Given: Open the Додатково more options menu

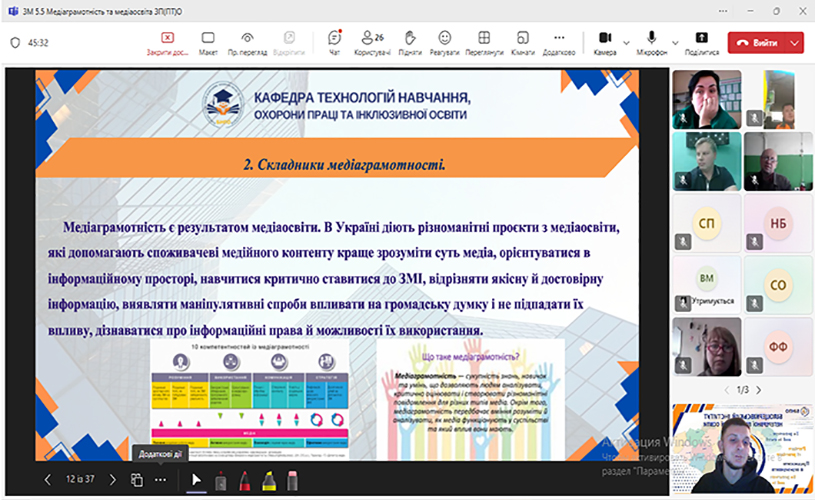Looking at the screenshot, I should pyautogui.click(x=559, y=42).
